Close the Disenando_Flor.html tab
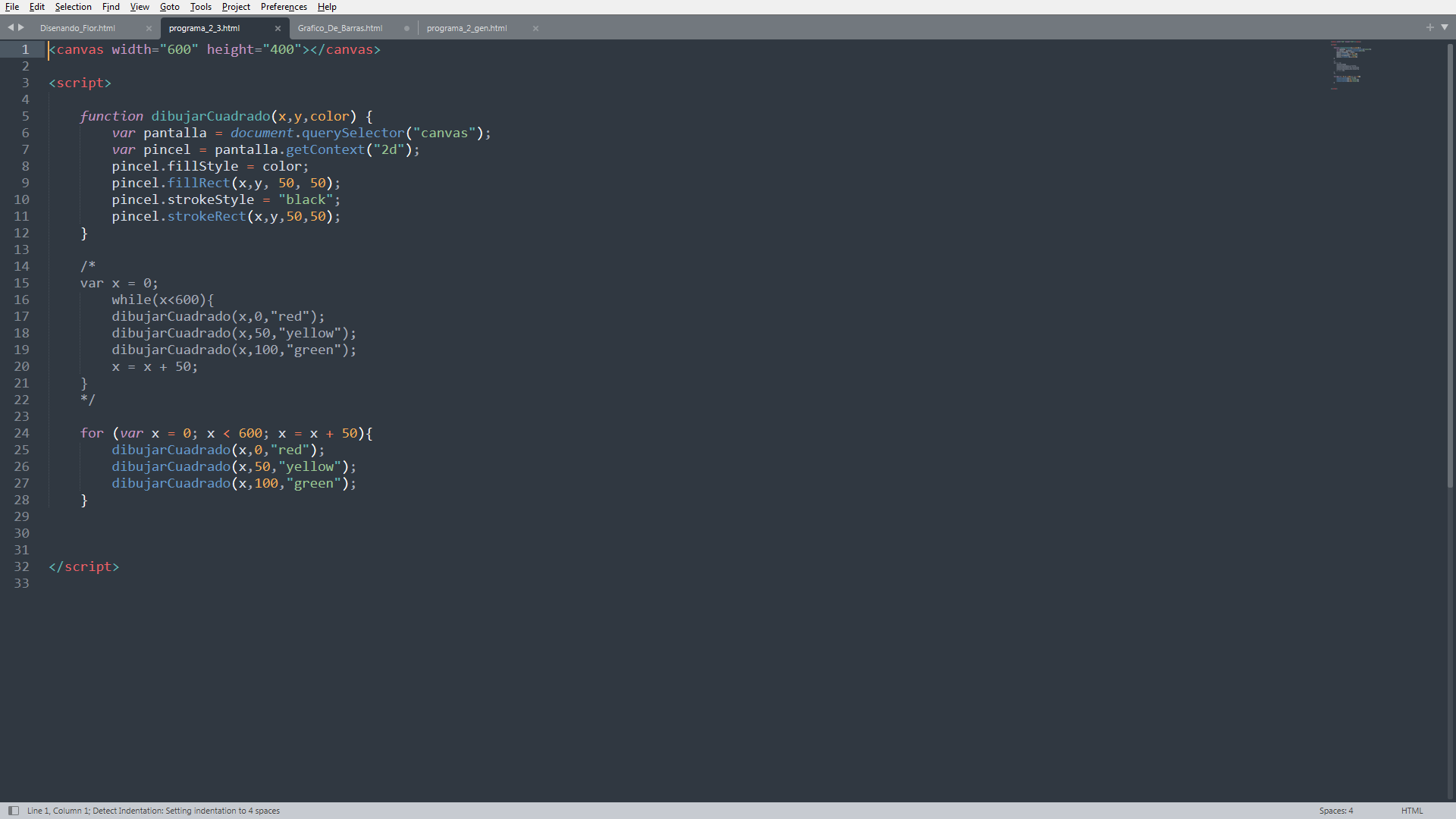This screenshot has height=819, width=1456. point(149,28)
